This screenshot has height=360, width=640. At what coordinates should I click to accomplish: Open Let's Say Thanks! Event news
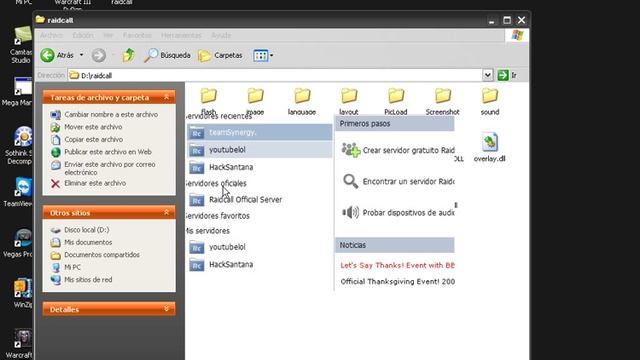(398, 265)
